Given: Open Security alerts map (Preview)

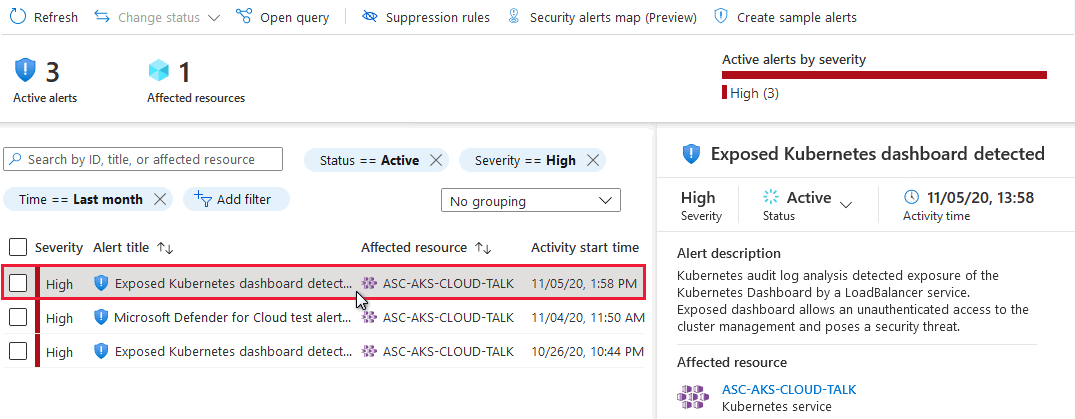Looking at the screenshot, I should [602, 17].
